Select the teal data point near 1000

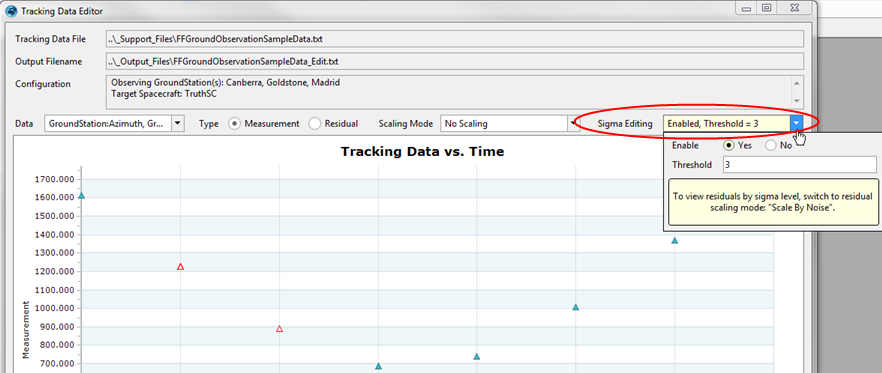pos(576,307)
